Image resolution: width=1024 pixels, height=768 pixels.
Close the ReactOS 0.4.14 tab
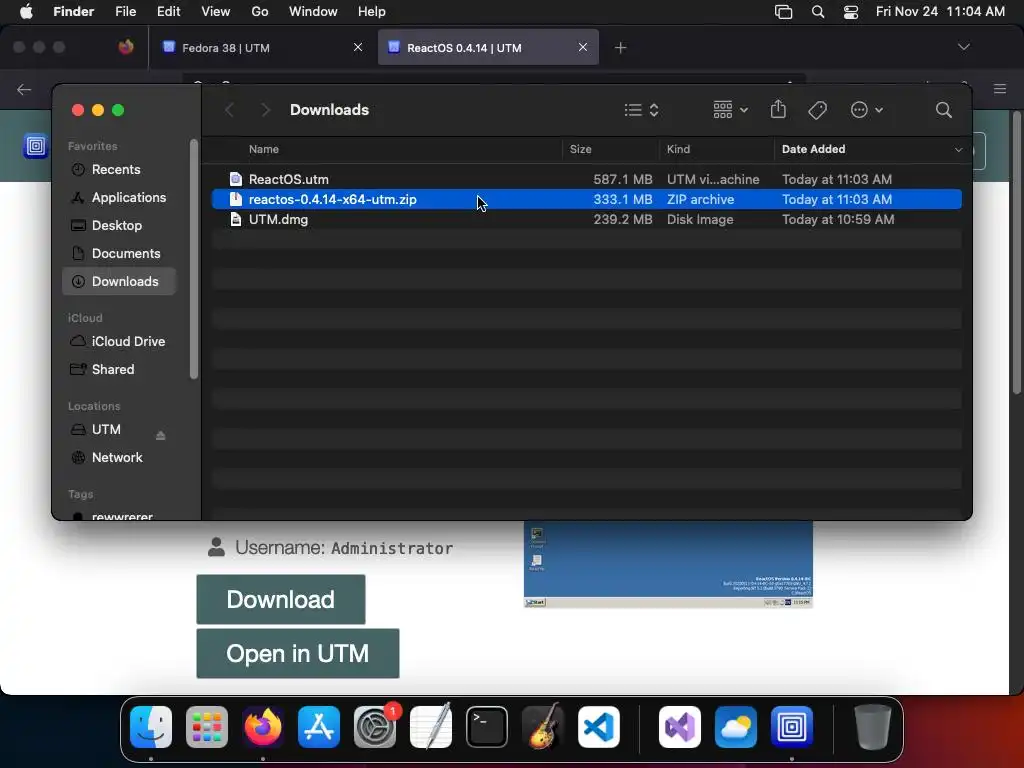click(583, 47)
